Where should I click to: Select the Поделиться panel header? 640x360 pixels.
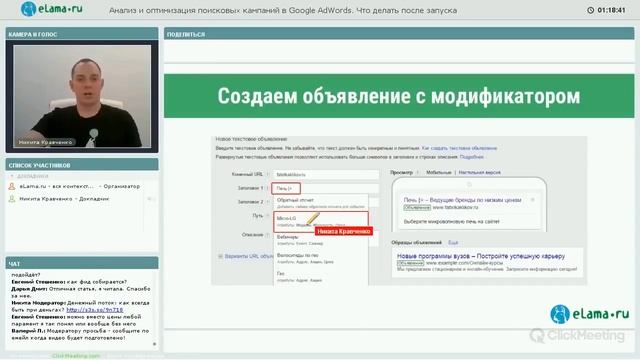click(x=399, y=34)
